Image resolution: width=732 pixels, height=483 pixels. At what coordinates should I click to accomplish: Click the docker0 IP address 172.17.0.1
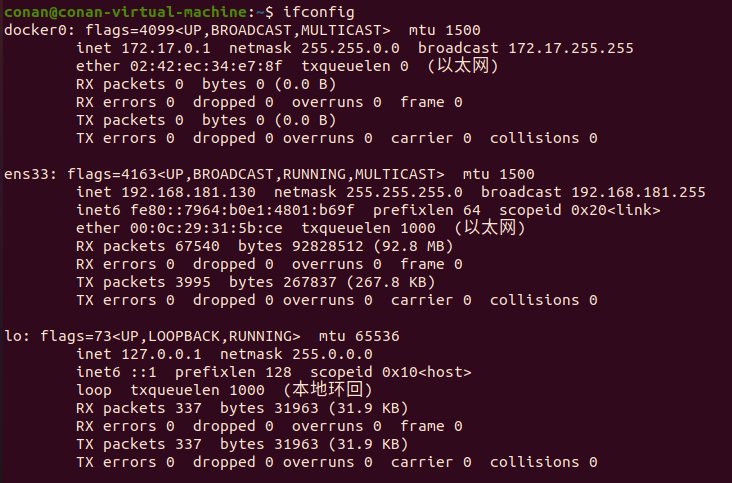[165, 48]
